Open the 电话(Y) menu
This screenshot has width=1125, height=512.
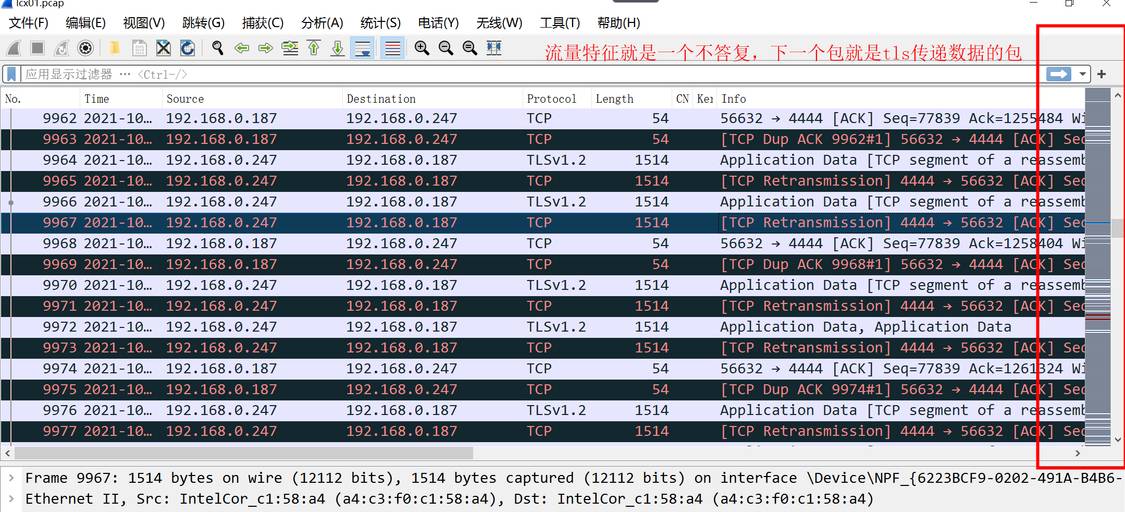[x=438, y=23]
